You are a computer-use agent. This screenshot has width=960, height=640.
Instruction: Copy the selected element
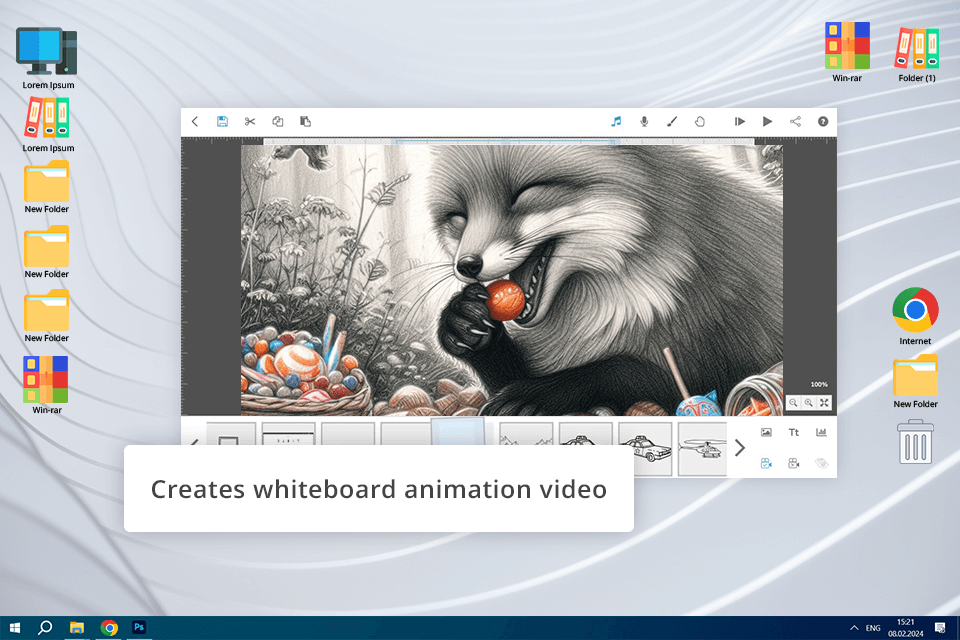[277, 121]
